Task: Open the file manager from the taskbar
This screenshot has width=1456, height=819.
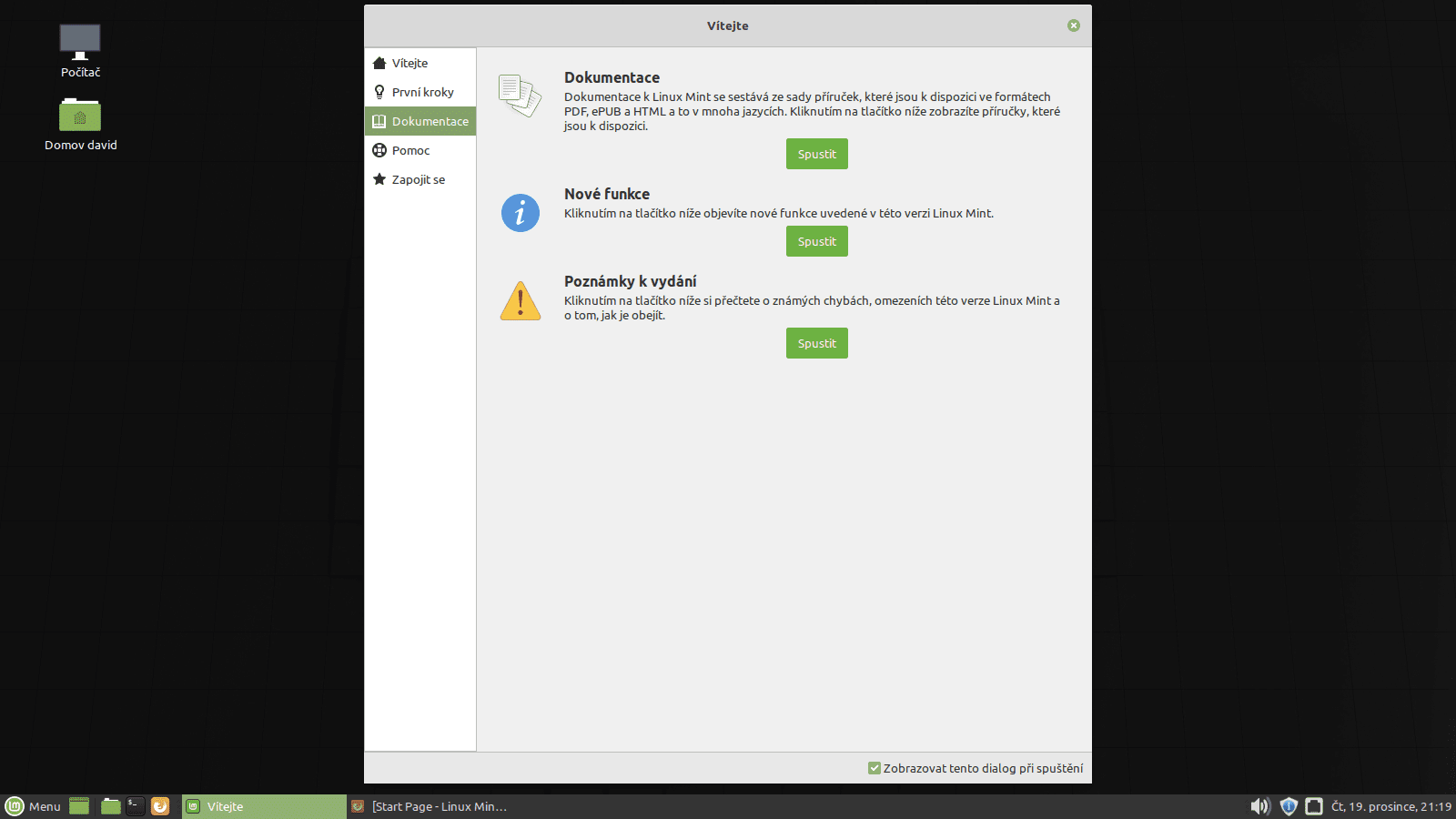Action: [111, 806]
